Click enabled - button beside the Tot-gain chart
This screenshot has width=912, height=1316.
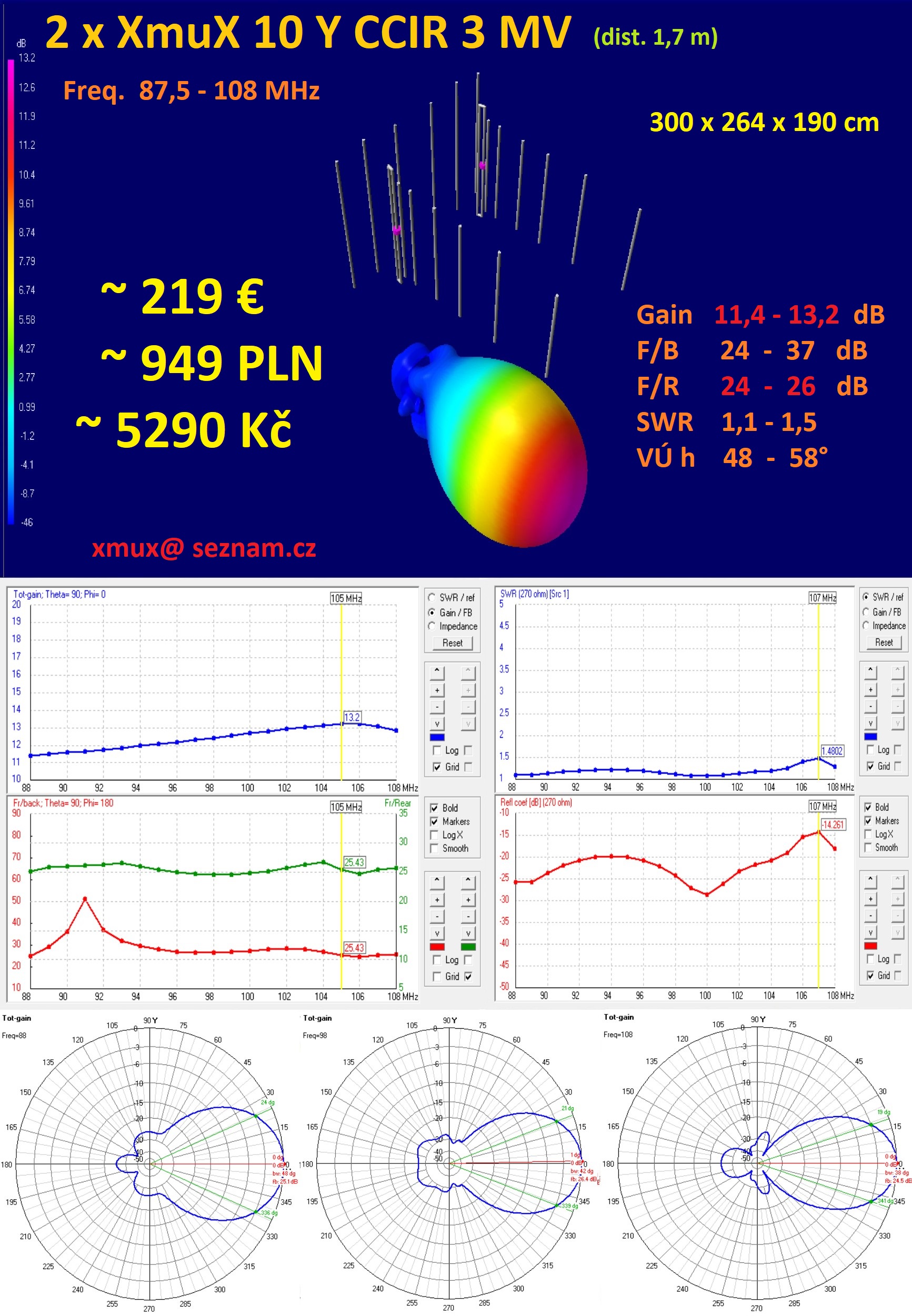pyautogui.click(x=437, y=707)
